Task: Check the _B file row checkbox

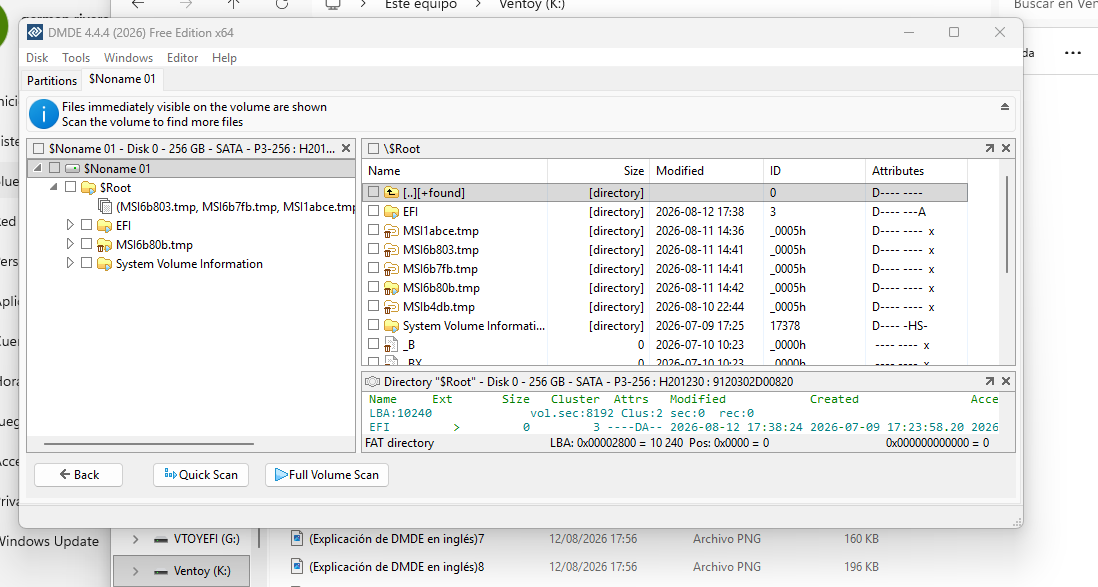Action: [373, 344]
